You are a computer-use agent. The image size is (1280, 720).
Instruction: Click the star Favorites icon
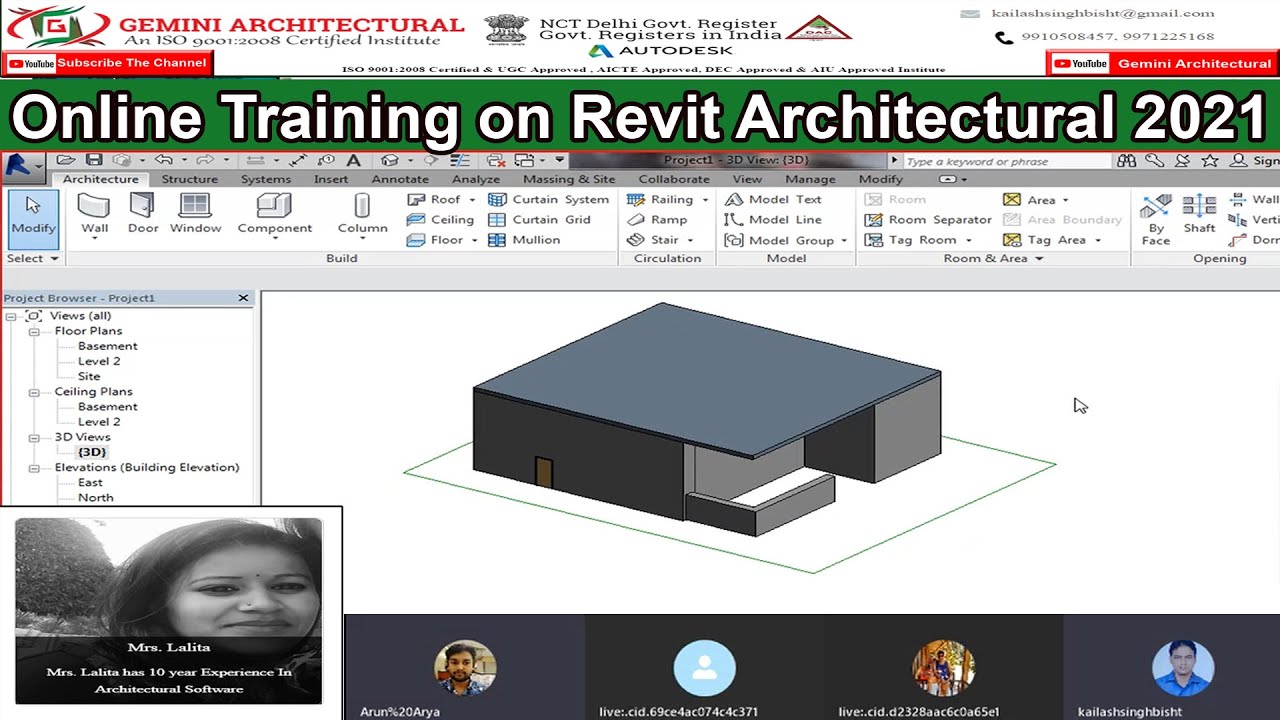coord(1210,160)
